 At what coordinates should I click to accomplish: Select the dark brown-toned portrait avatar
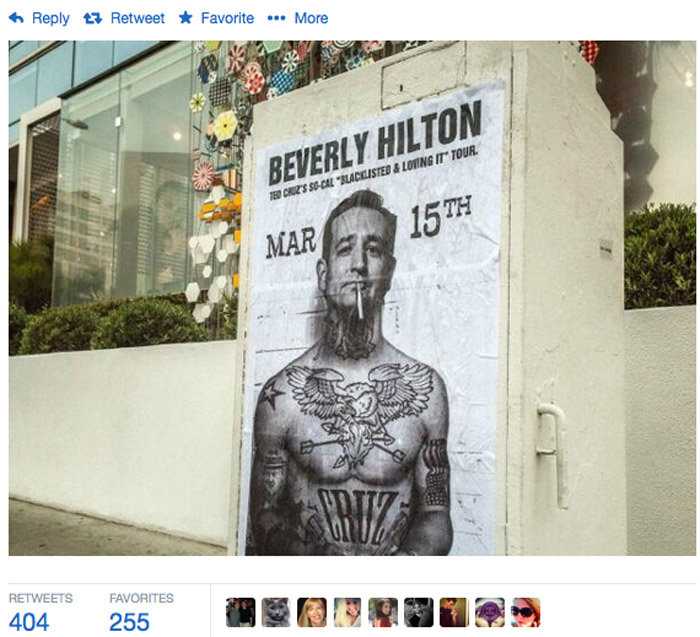(454, 612)
